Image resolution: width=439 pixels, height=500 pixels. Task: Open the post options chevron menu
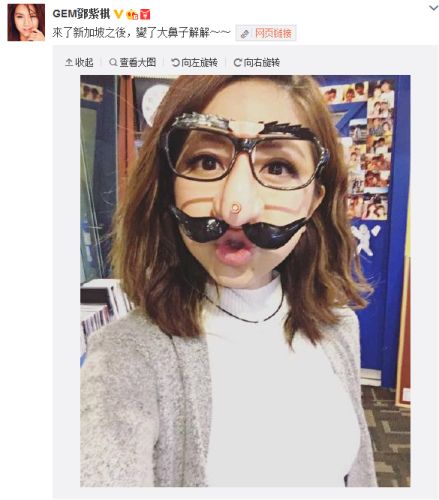433,8
